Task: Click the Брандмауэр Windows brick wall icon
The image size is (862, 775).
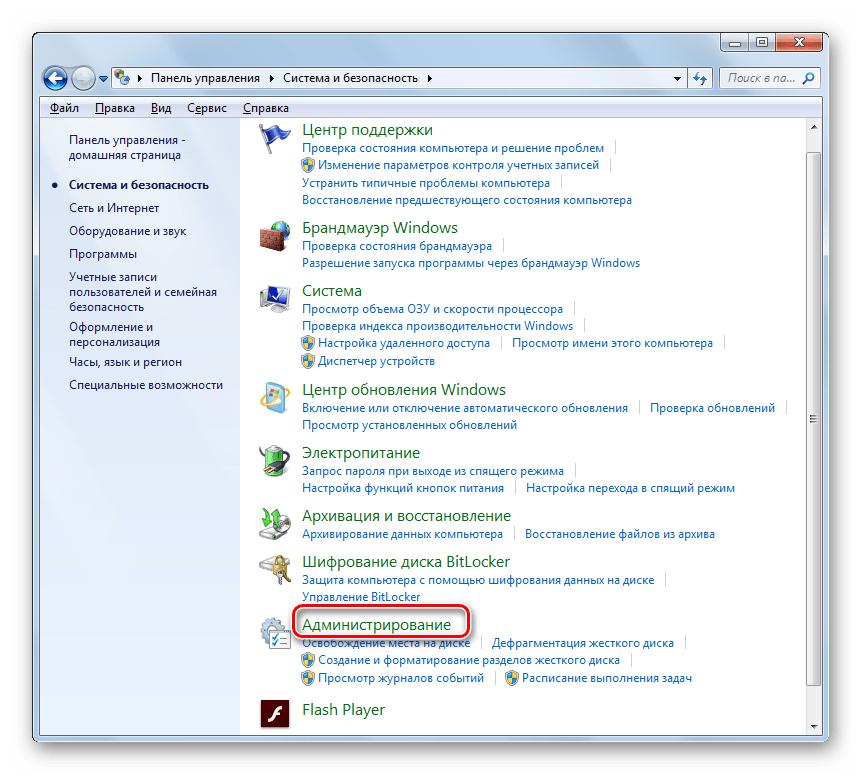Action: [x=274, y=237]
